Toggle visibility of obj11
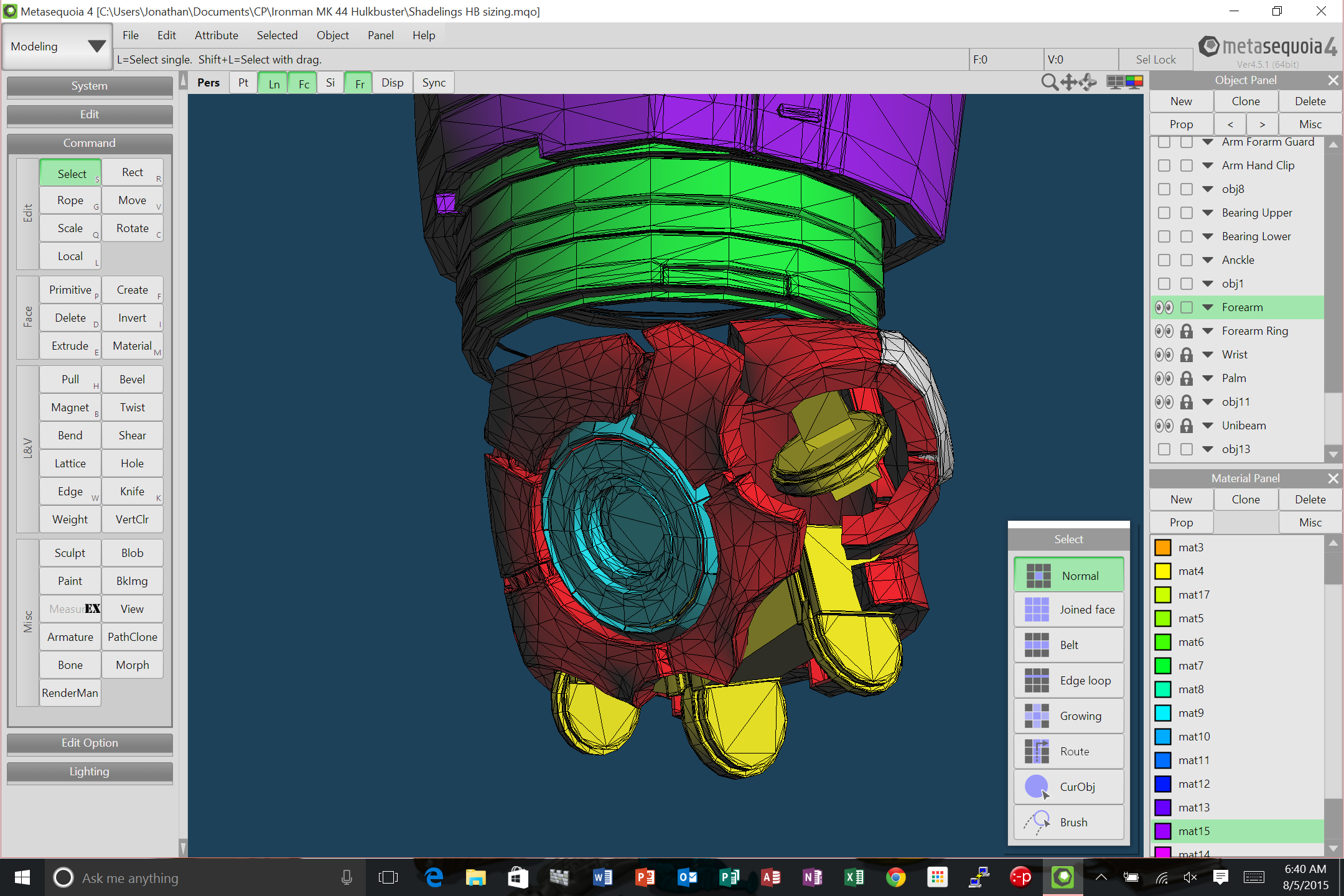Screen dimensions: 1344x896 [1164, 402]
